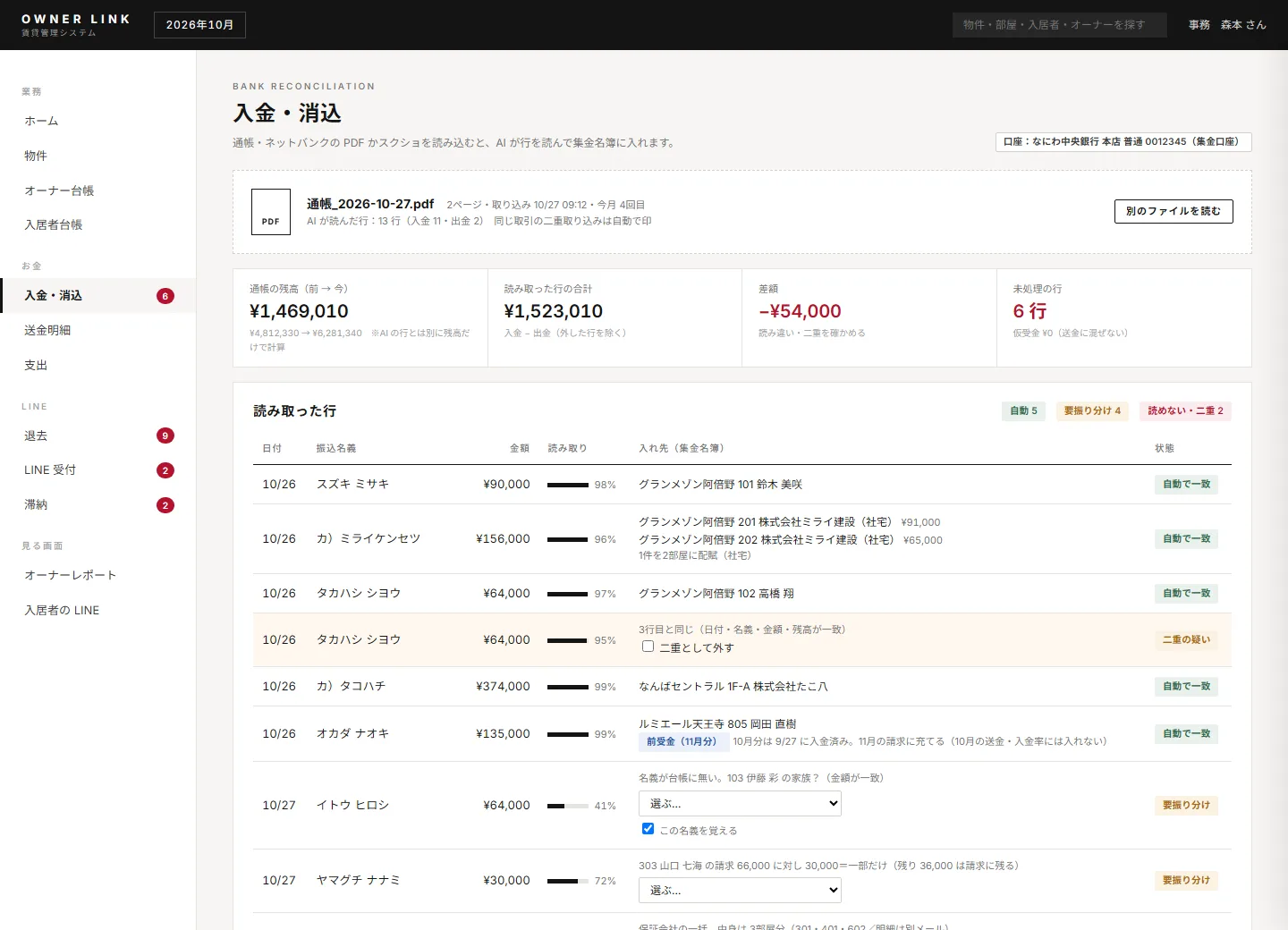Viewport: 1288px width, 930px height.
Task: Click the 要振り分け badge in the ヤマグチ ナナミ row
Action: click(1186, 881)
